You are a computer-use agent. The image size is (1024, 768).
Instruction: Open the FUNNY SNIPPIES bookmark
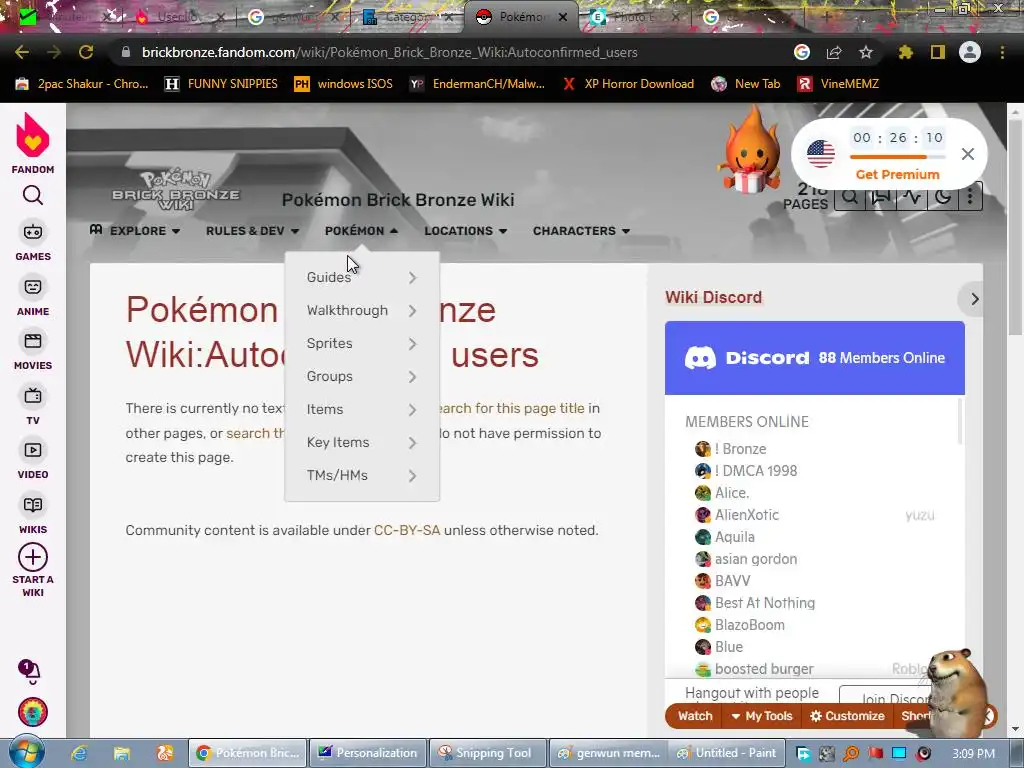pos(222,84)
